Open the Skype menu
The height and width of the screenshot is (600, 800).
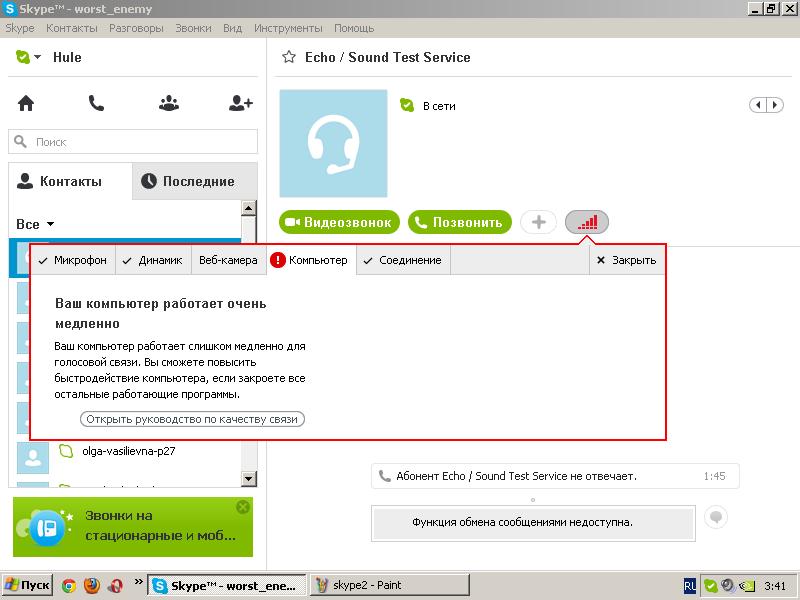tap(20, 28)
